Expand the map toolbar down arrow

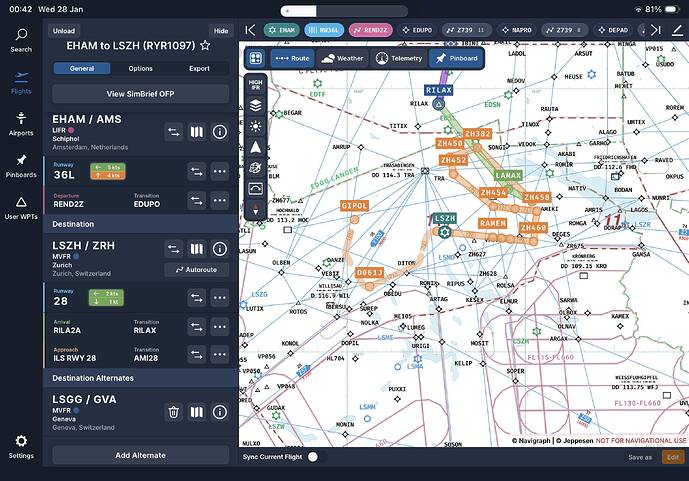pyautogui.click(x=256, y=210)
